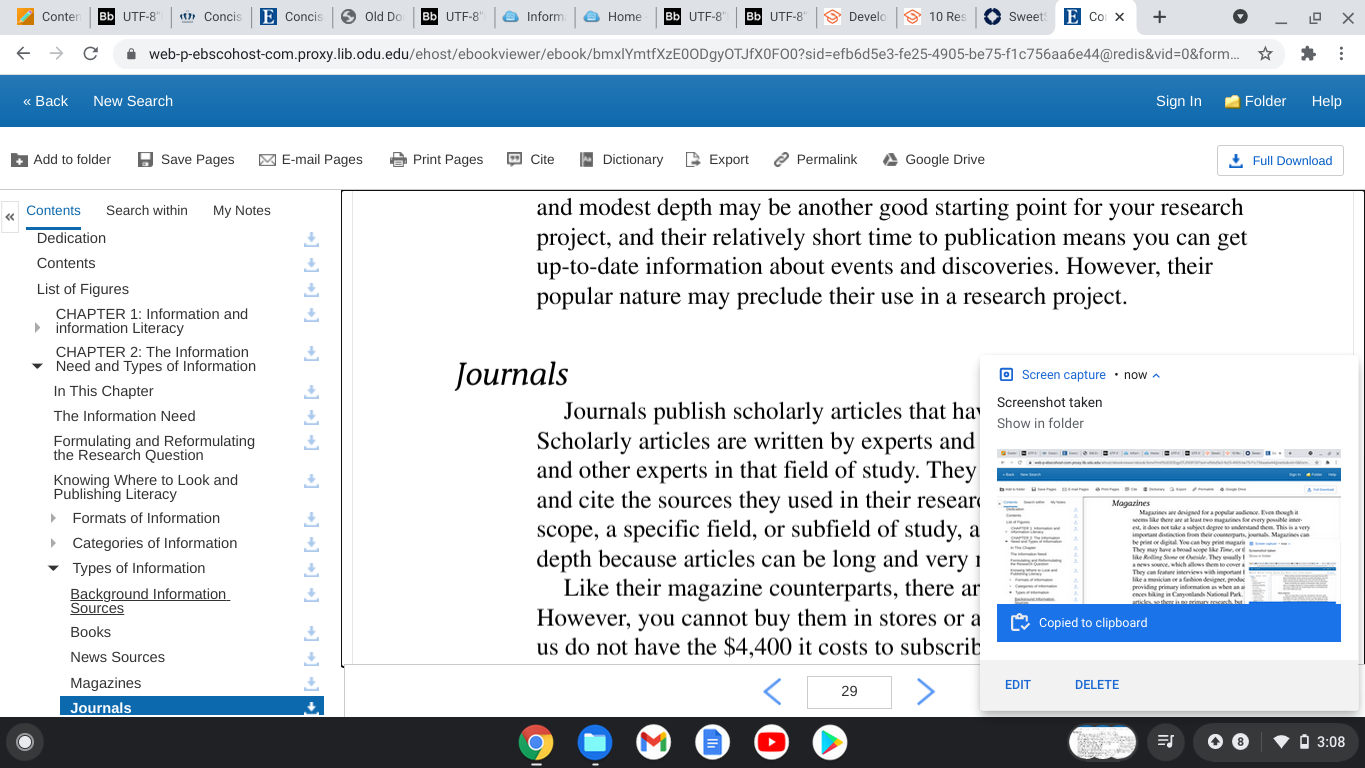This screenshot has height=768, width=1365.
Task: Download CHAPTER 1 section
Action: click(x=312, y=316)
